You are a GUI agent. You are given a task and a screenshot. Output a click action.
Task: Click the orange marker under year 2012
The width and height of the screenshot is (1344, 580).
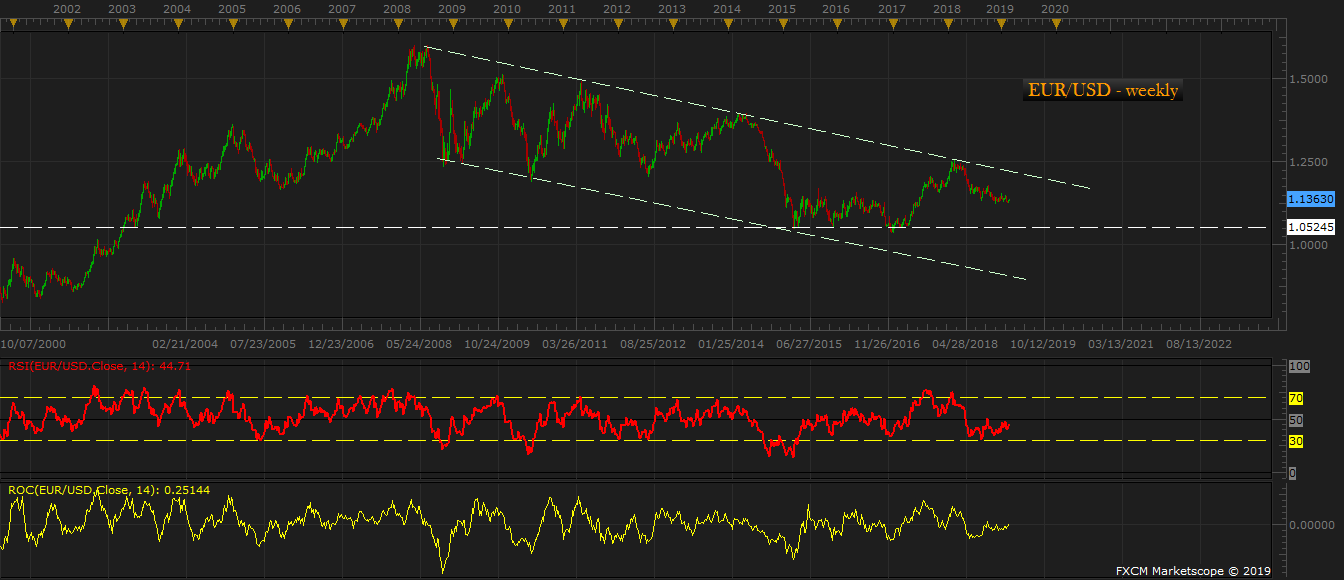(617, 23)
